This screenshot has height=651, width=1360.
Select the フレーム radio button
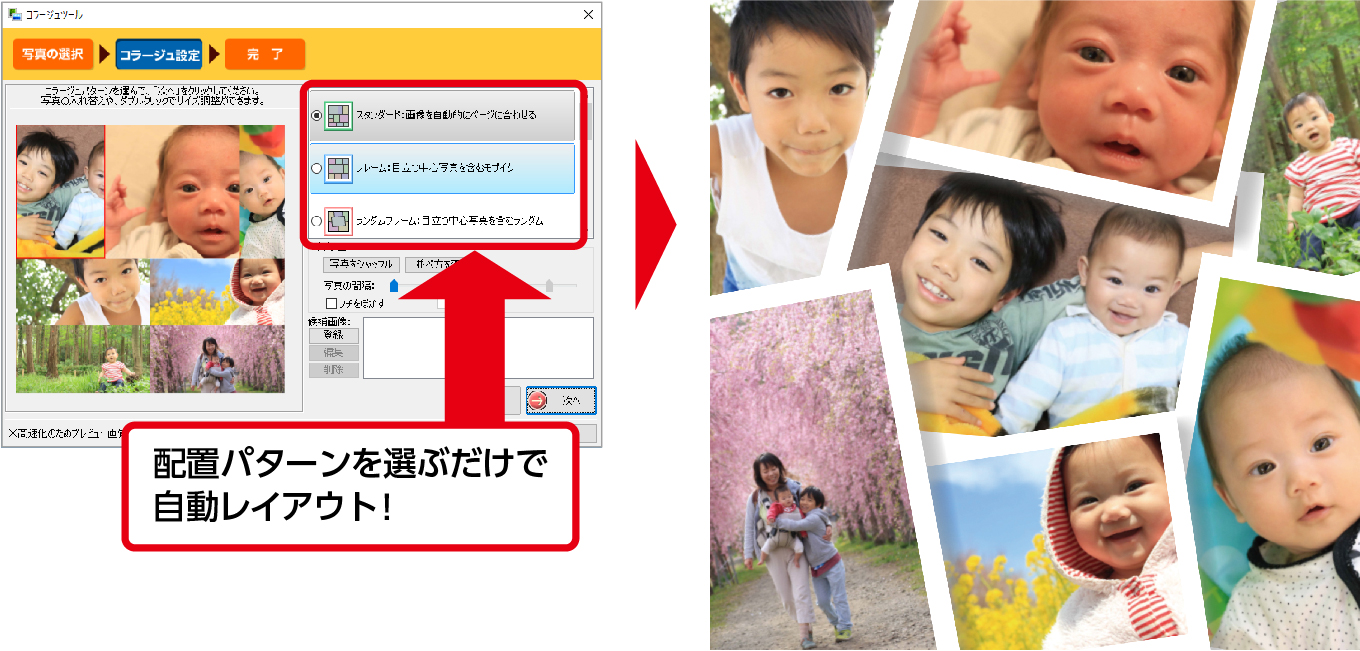pos(316,167)
